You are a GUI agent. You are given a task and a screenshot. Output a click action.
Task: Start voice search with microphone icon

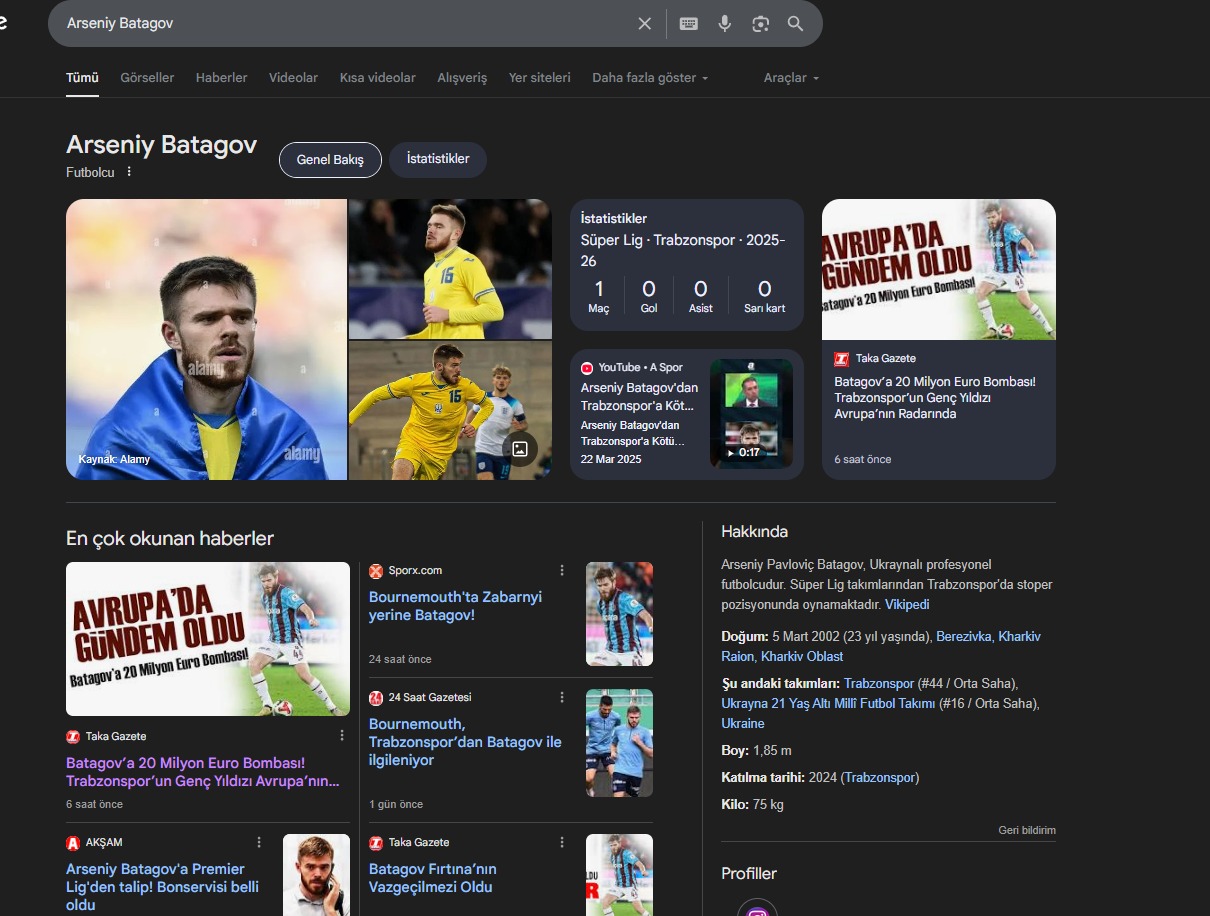[725, 24]
